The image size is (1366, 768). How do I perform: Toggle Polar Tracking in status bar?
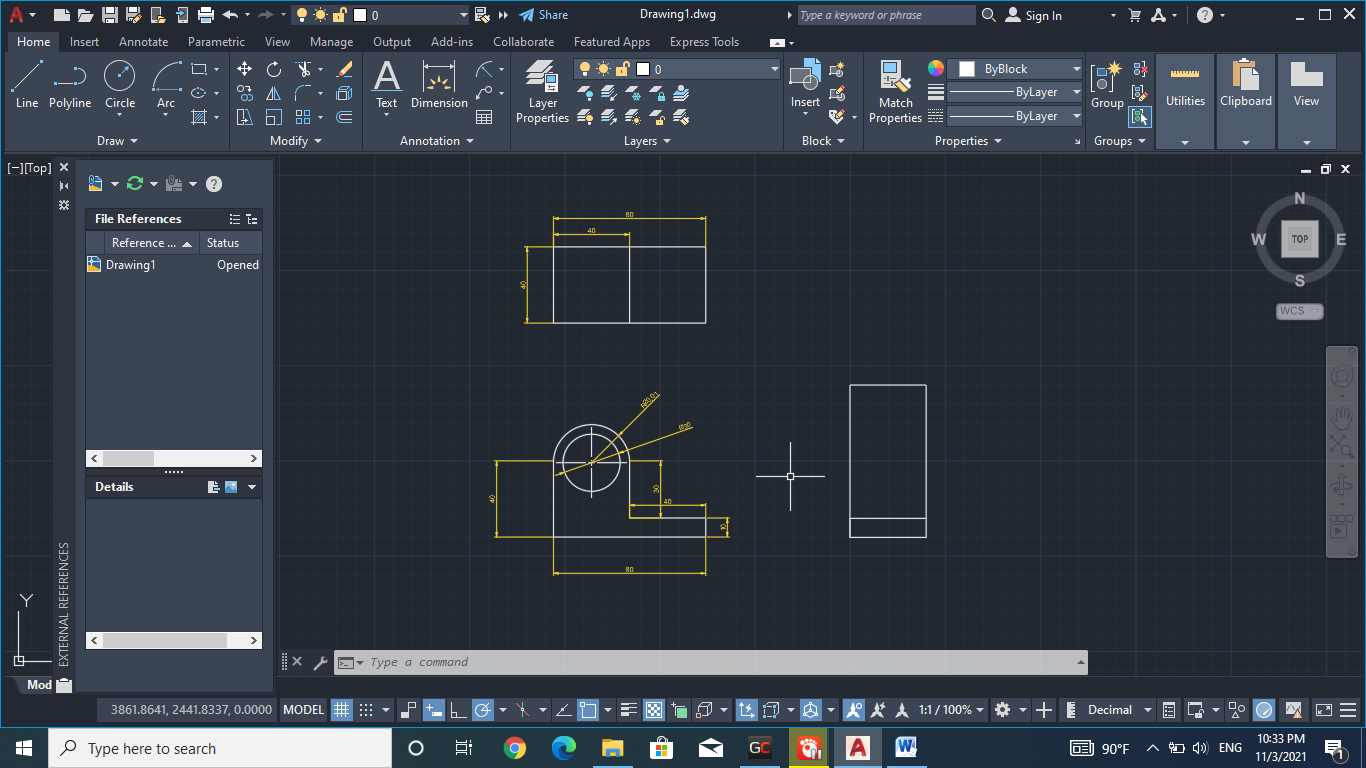pos(483,710)
